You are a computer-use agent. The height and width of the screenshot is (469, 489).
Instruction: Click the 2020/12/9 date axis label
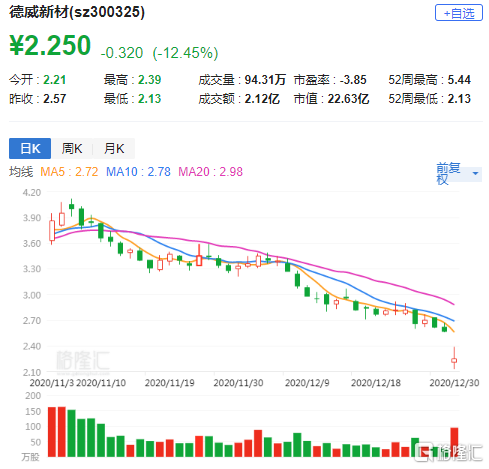(x=307, y=383)
